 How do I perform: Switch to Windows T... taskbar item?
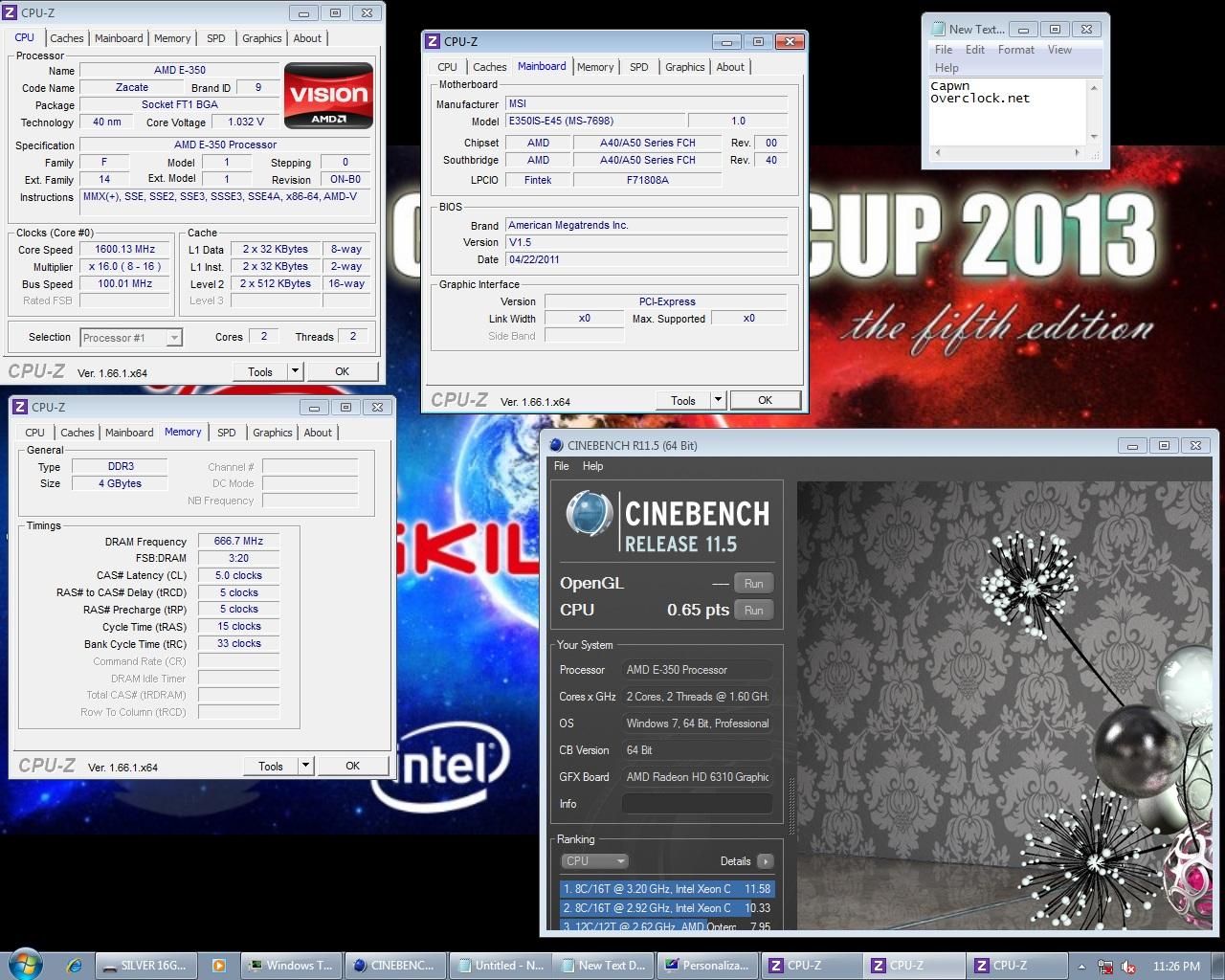[289, 965]
